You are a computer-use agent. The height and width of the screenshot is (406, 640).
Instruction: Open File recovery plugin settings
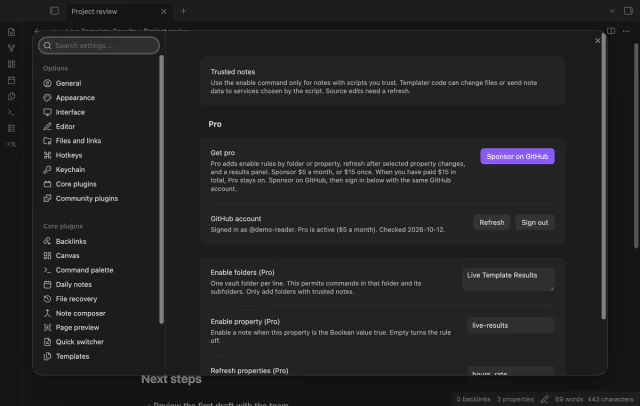pyautogui.click(x=70, y=299)
